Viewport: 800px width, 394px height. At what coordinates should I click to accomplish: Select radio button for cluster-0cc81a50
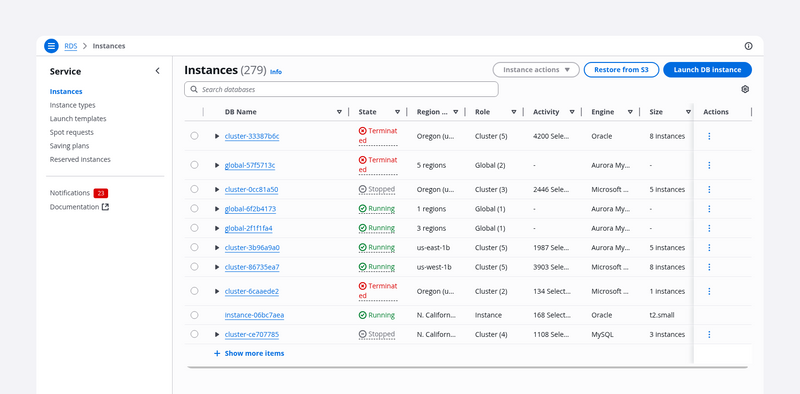click(x=194, y=189)
